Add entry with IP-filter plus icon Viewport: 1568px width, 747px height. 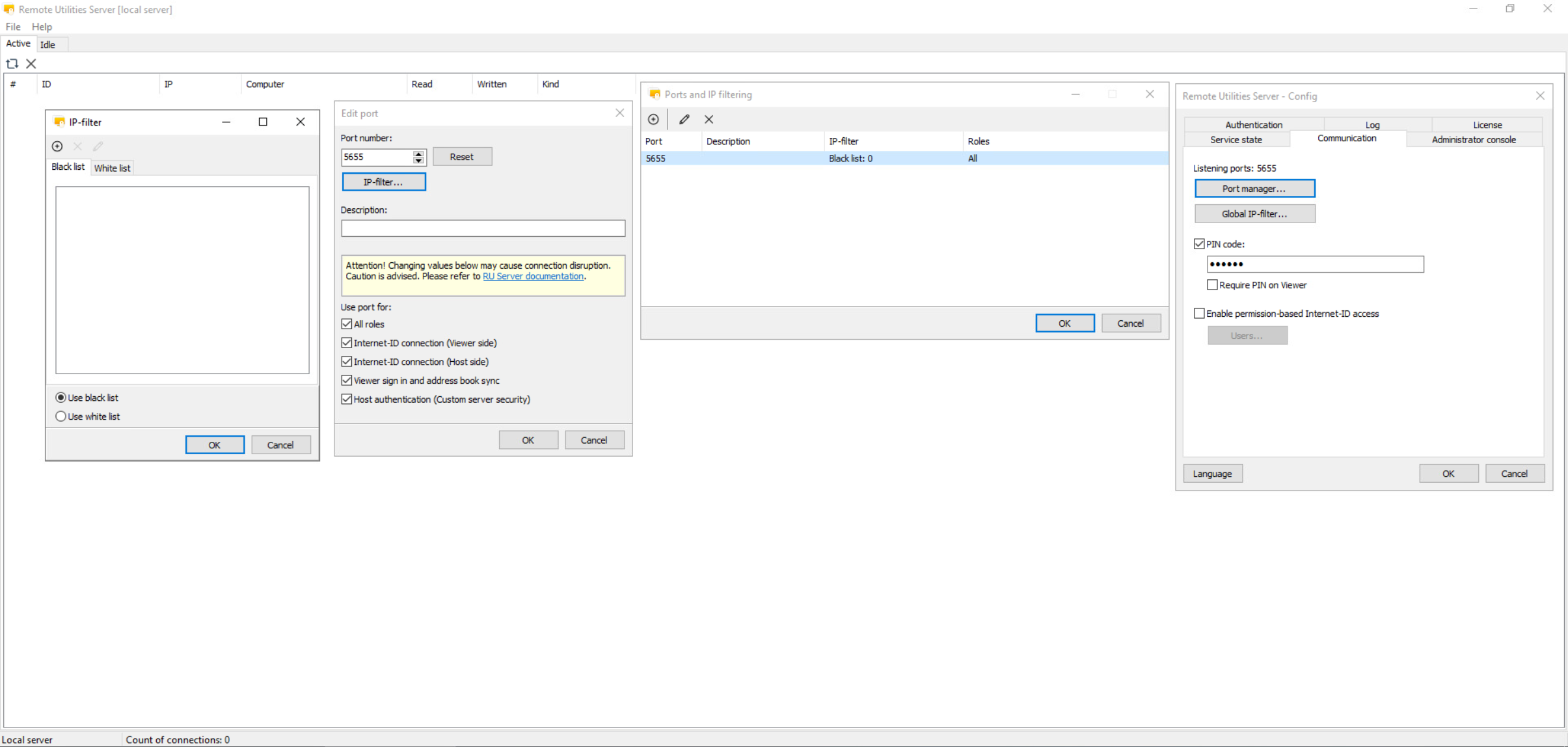click(x=57, y=146)
